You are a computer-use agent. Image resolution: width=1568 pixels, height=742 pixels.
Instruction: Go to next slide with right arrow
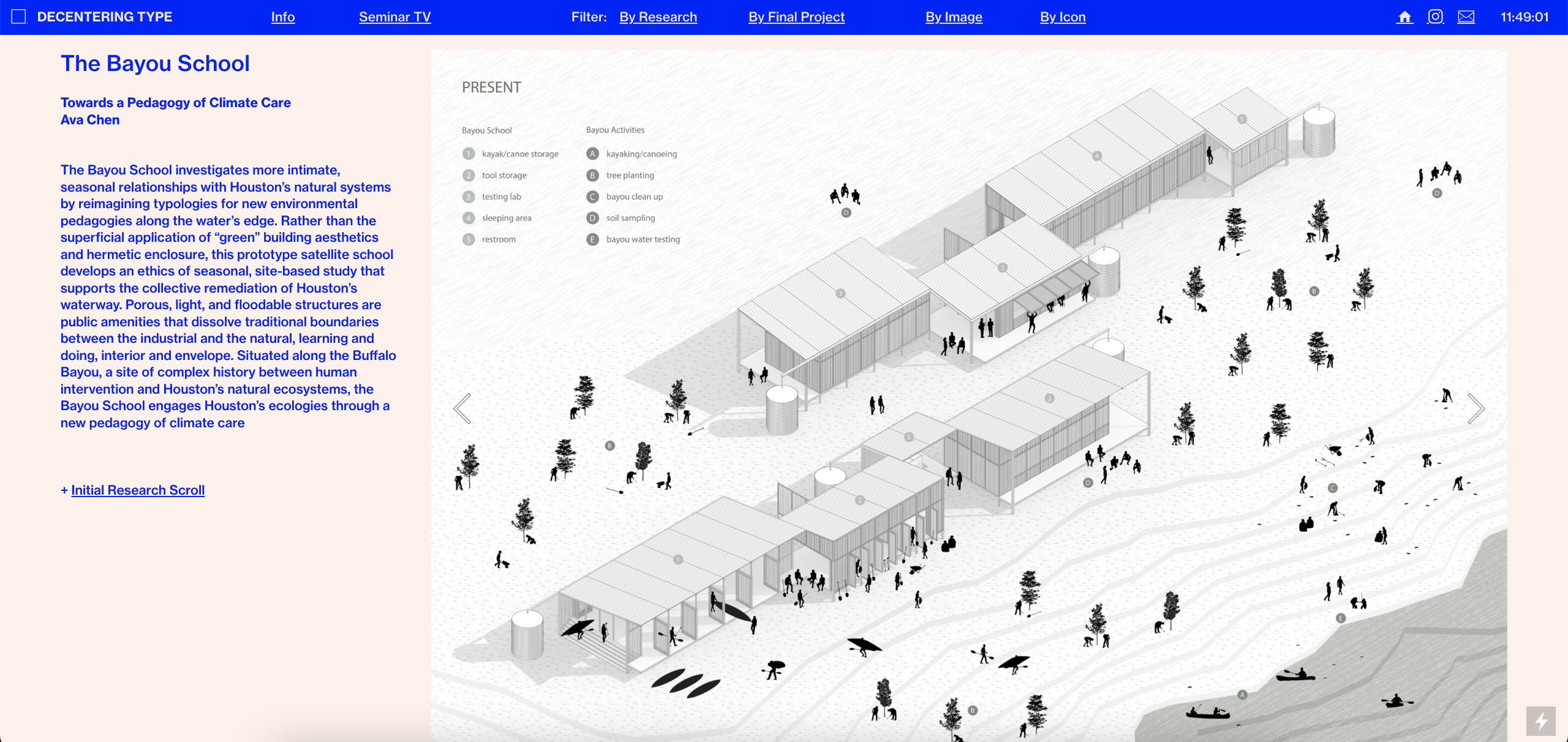pyautogui.click(x=1476, y=408)
